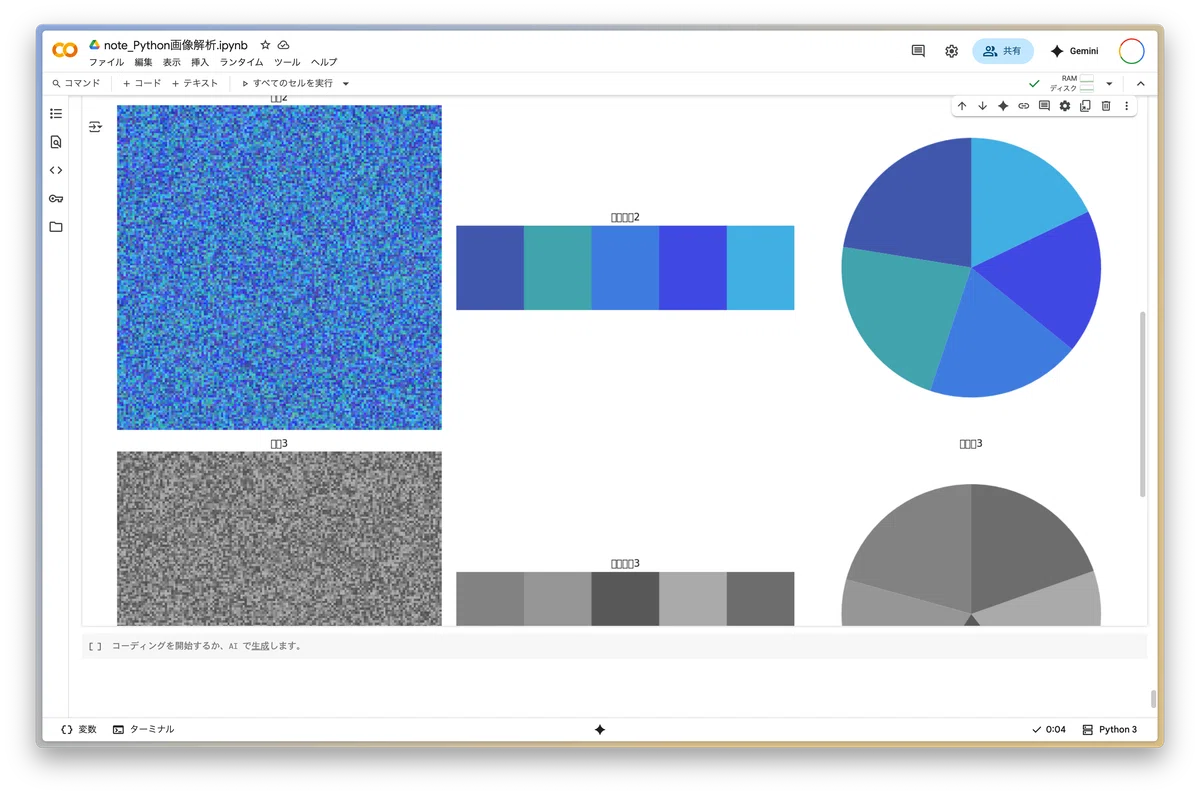This screenshot has width=1200, height=795.
Task: Open the cell editor settings gear
Action: click(1065, 106)
